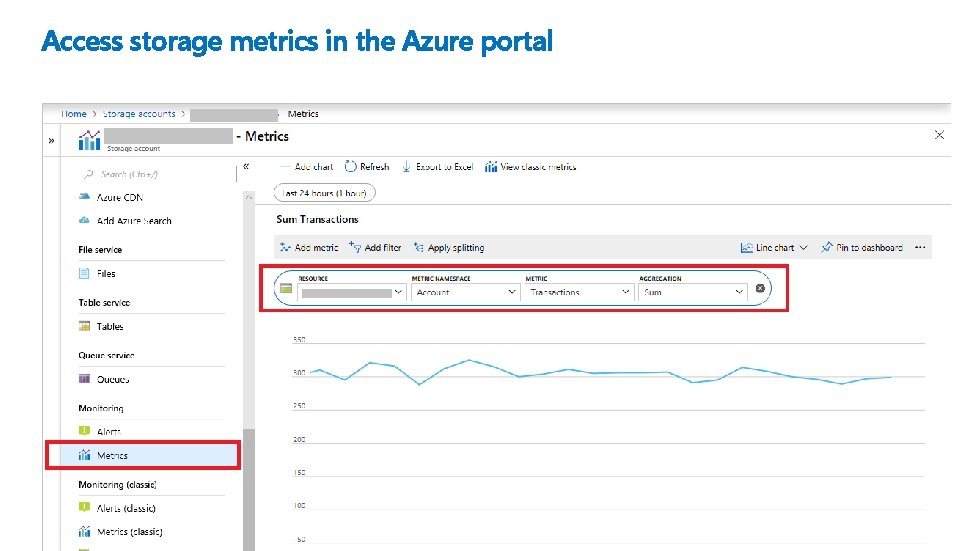Click the sidebar scrollbar thumb
This screenshot has width=979, height=551.
248,490
